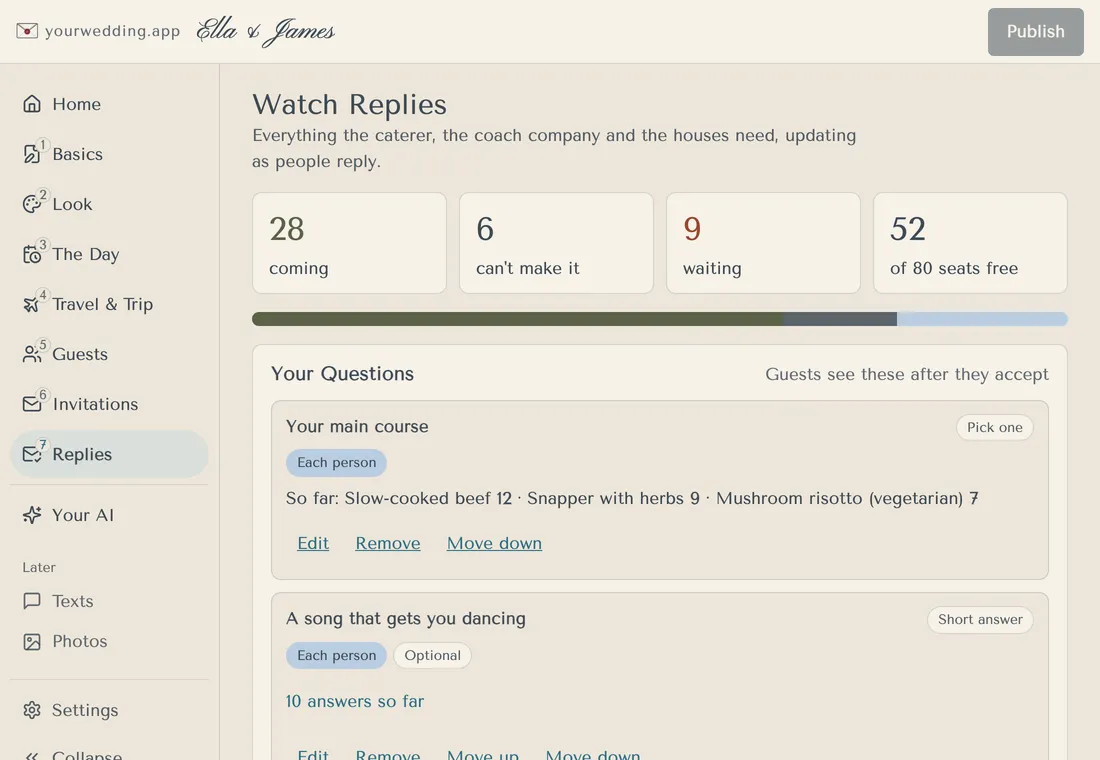Viewport: 1100px width, 760px height.
Task: Click the Pick one type badge
Action: click(x=995, y=427)
